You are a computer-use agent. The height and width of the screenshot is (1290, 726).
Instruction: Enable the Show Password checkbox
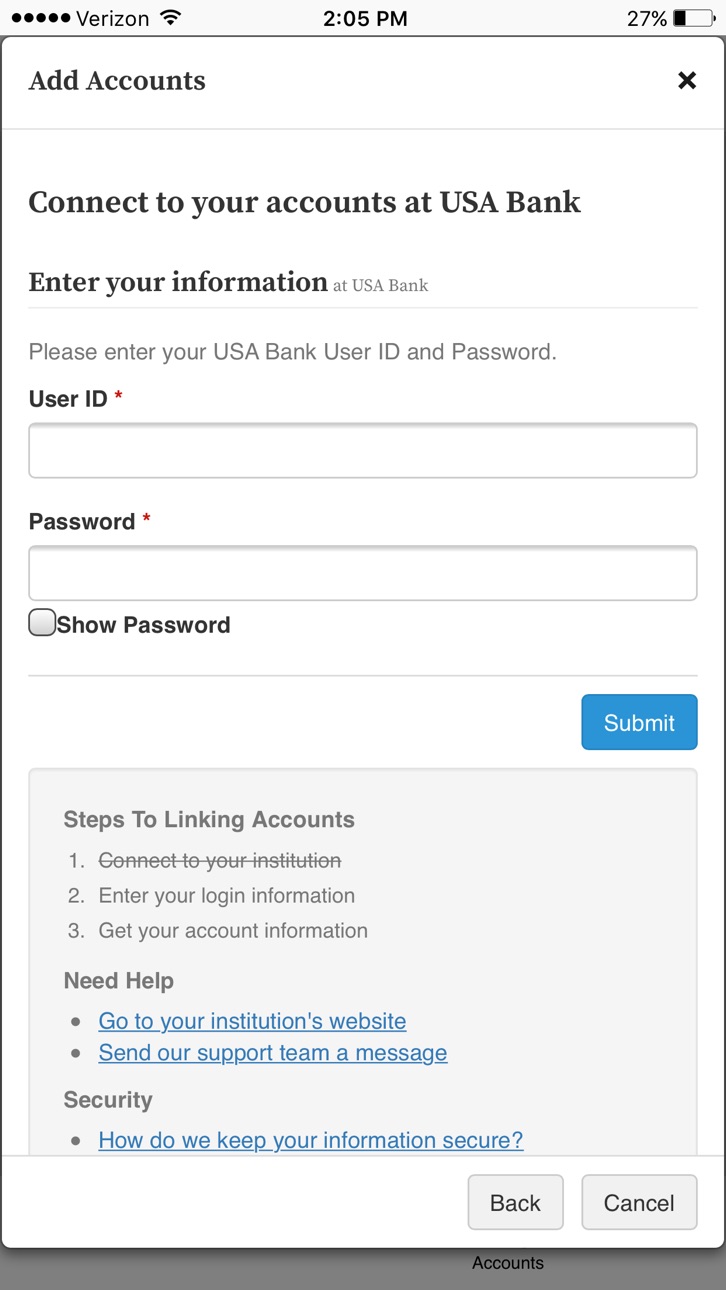point(42,623)
